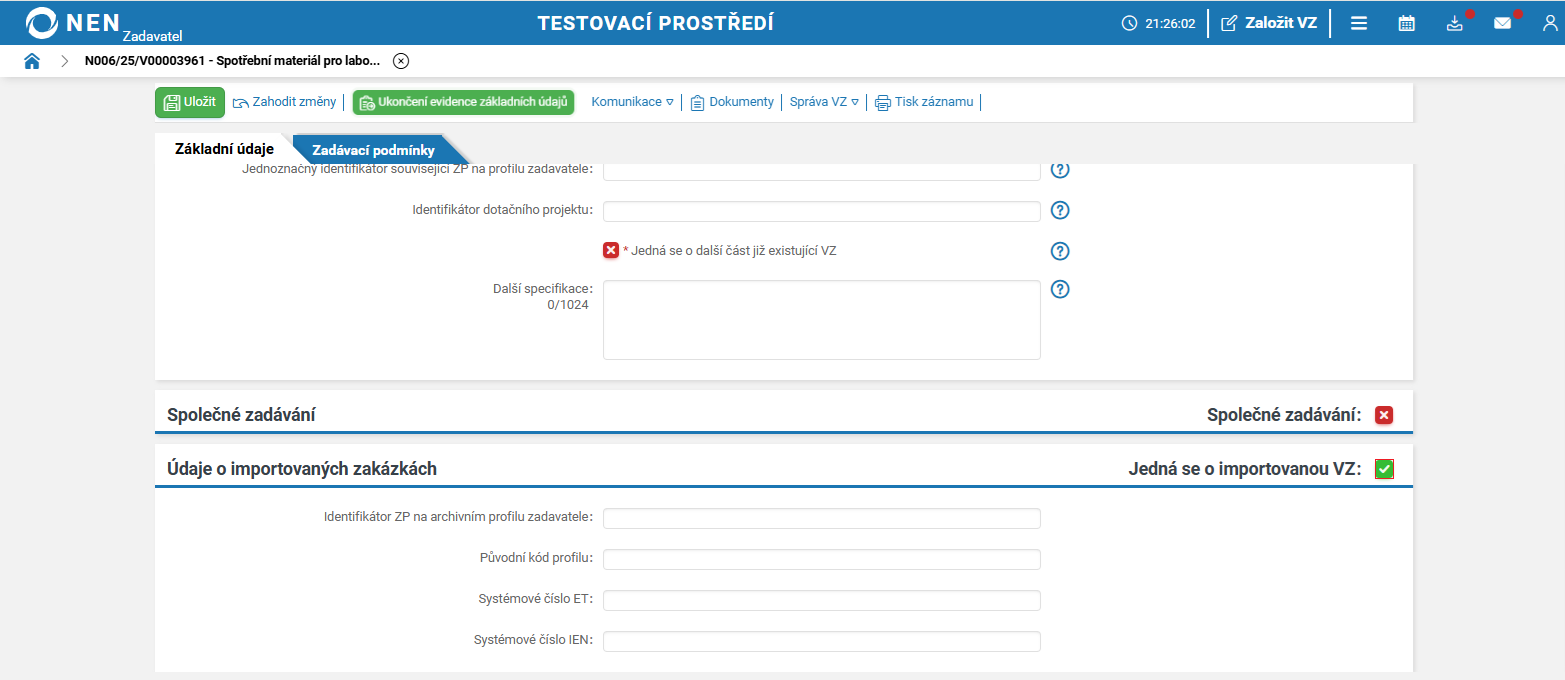The width and height of the screenshot is (1565, 680).
Task: Switch to Základní údaje tab
Action: [224, 149]
